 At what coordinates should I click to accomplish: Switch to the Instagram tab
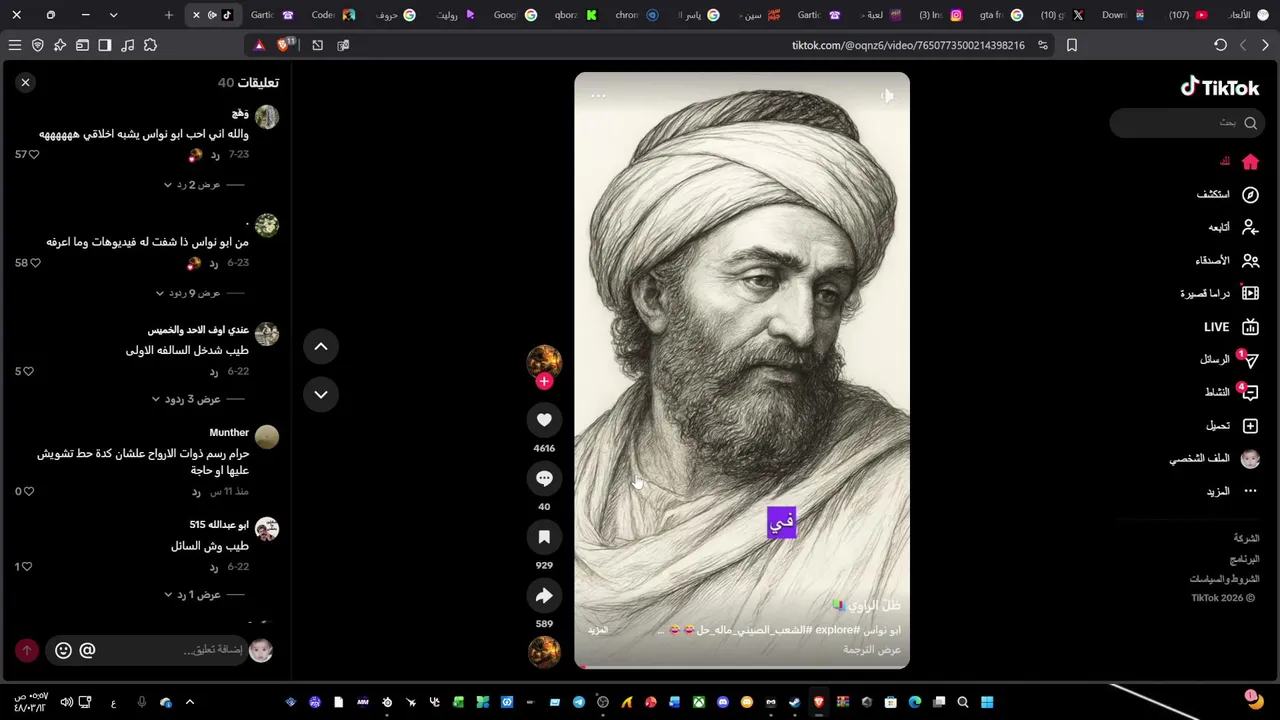pos(940,15)
